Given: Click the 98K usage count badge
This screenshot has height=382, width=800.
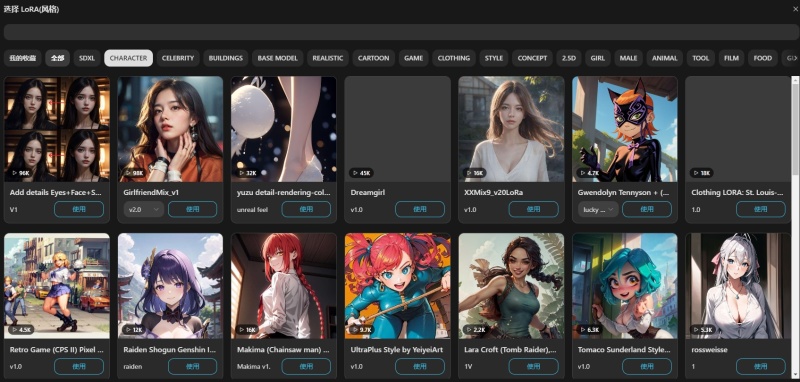Looking at the screenshot, I should 135,173.
